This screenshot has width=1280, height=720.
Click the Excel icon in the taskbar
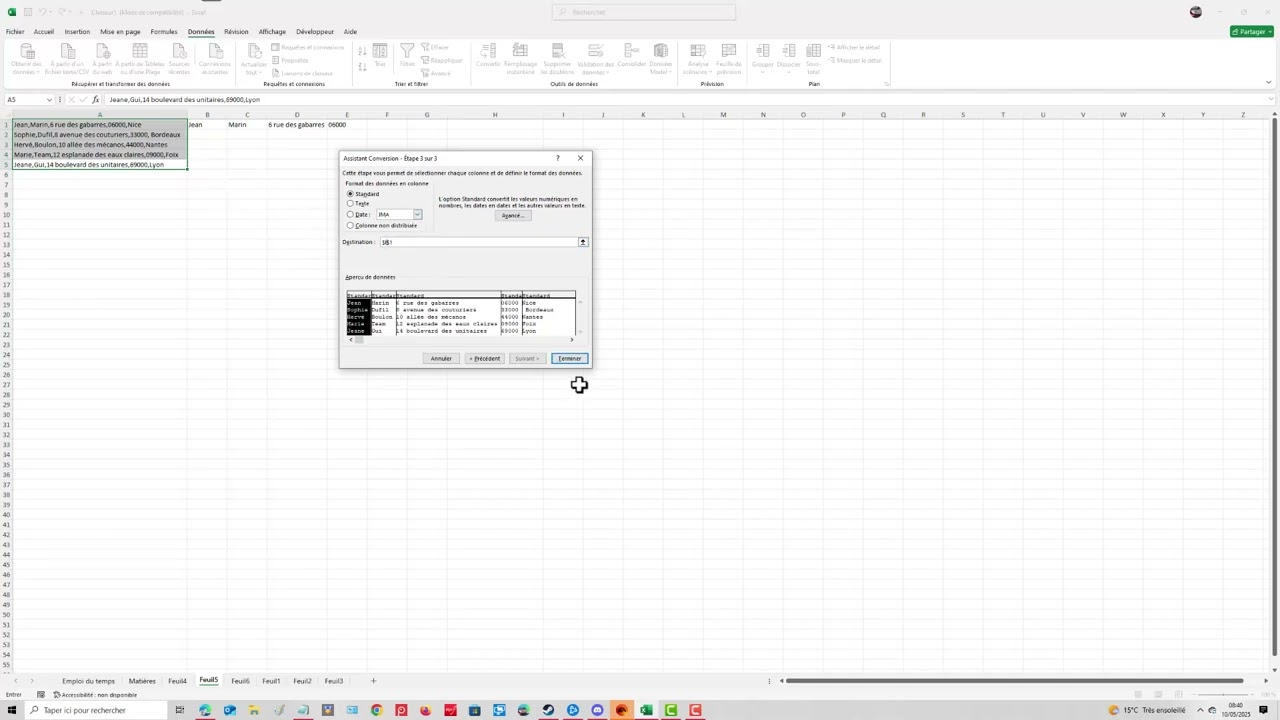[x=646, y=710]
